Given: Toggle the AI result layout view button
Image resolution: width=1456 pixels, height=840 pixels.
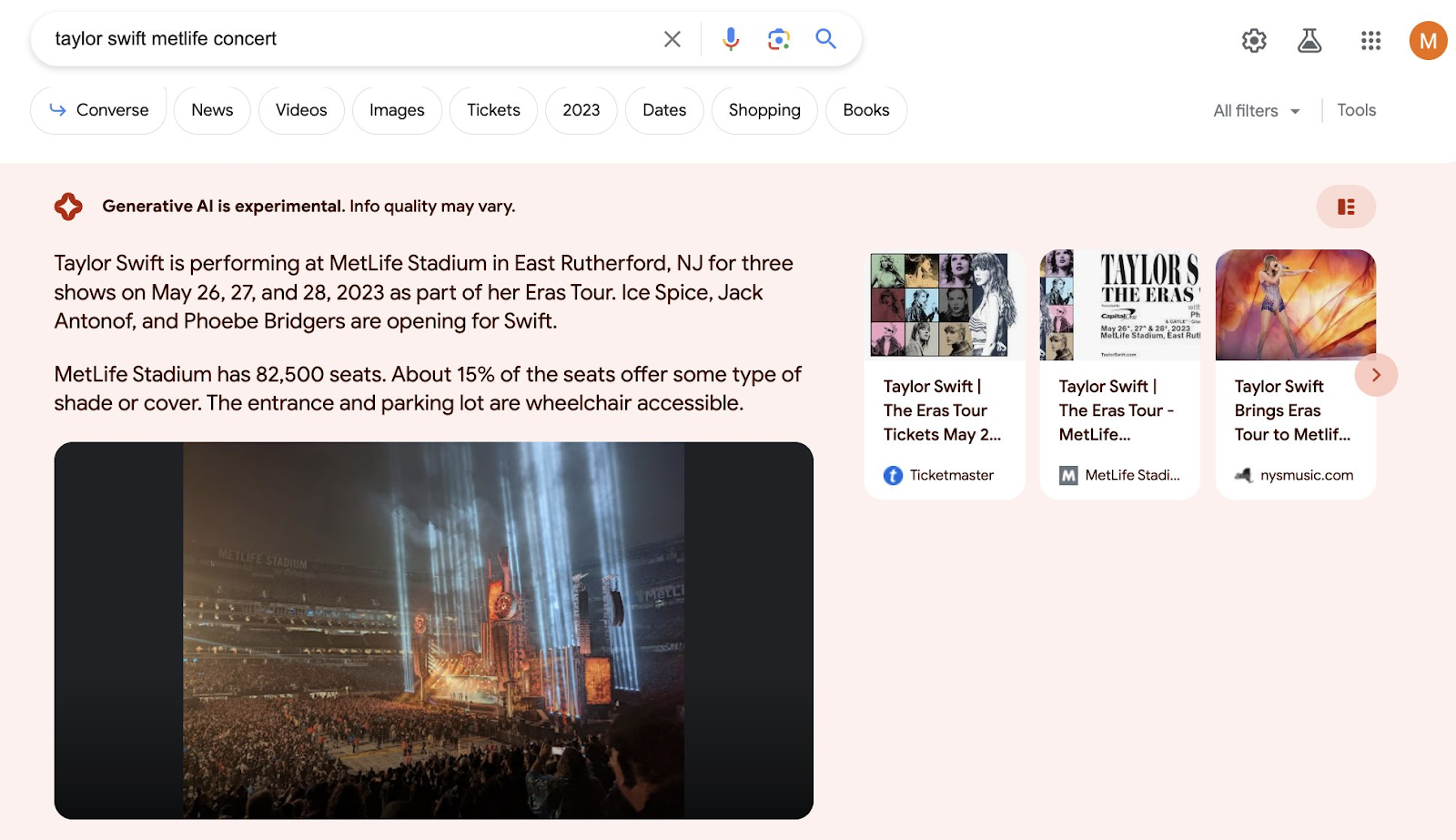Looking at the screenshot, I should pos(1346,207).
